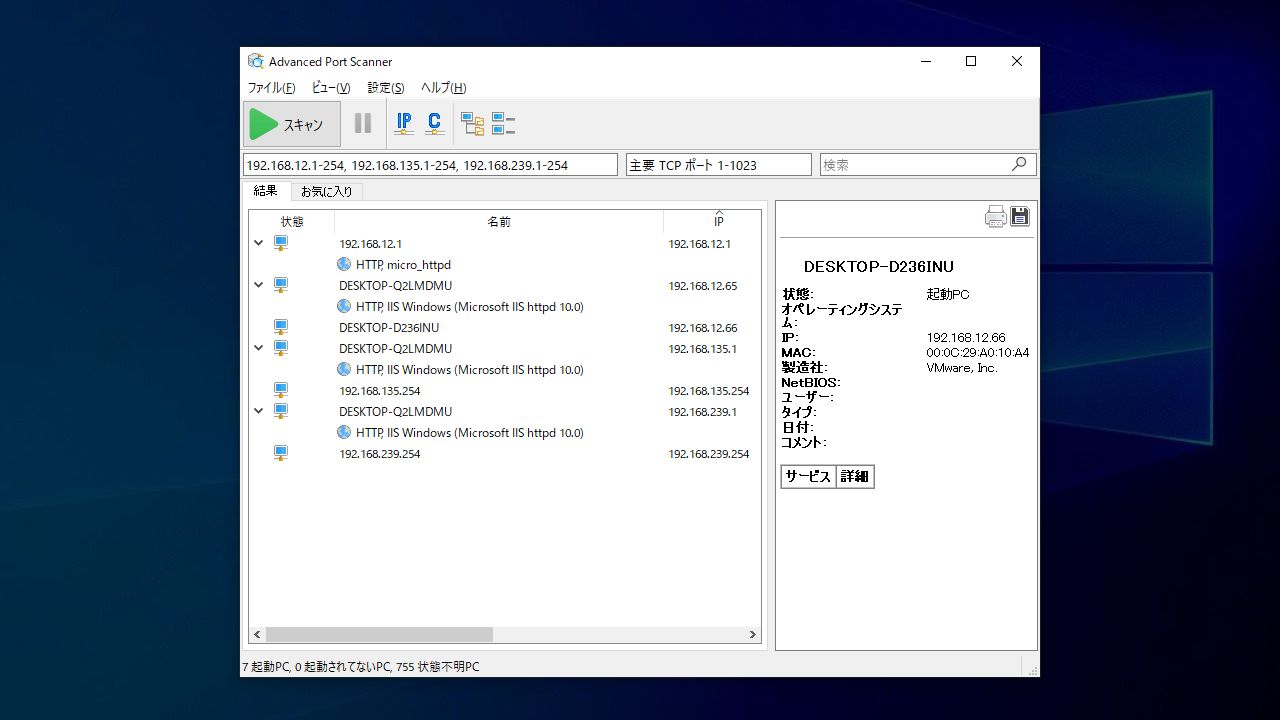The height and width of the screenshot is (720, 1280).
Task: Click IP cell 192.168.239.1
Action: point(702,412)
